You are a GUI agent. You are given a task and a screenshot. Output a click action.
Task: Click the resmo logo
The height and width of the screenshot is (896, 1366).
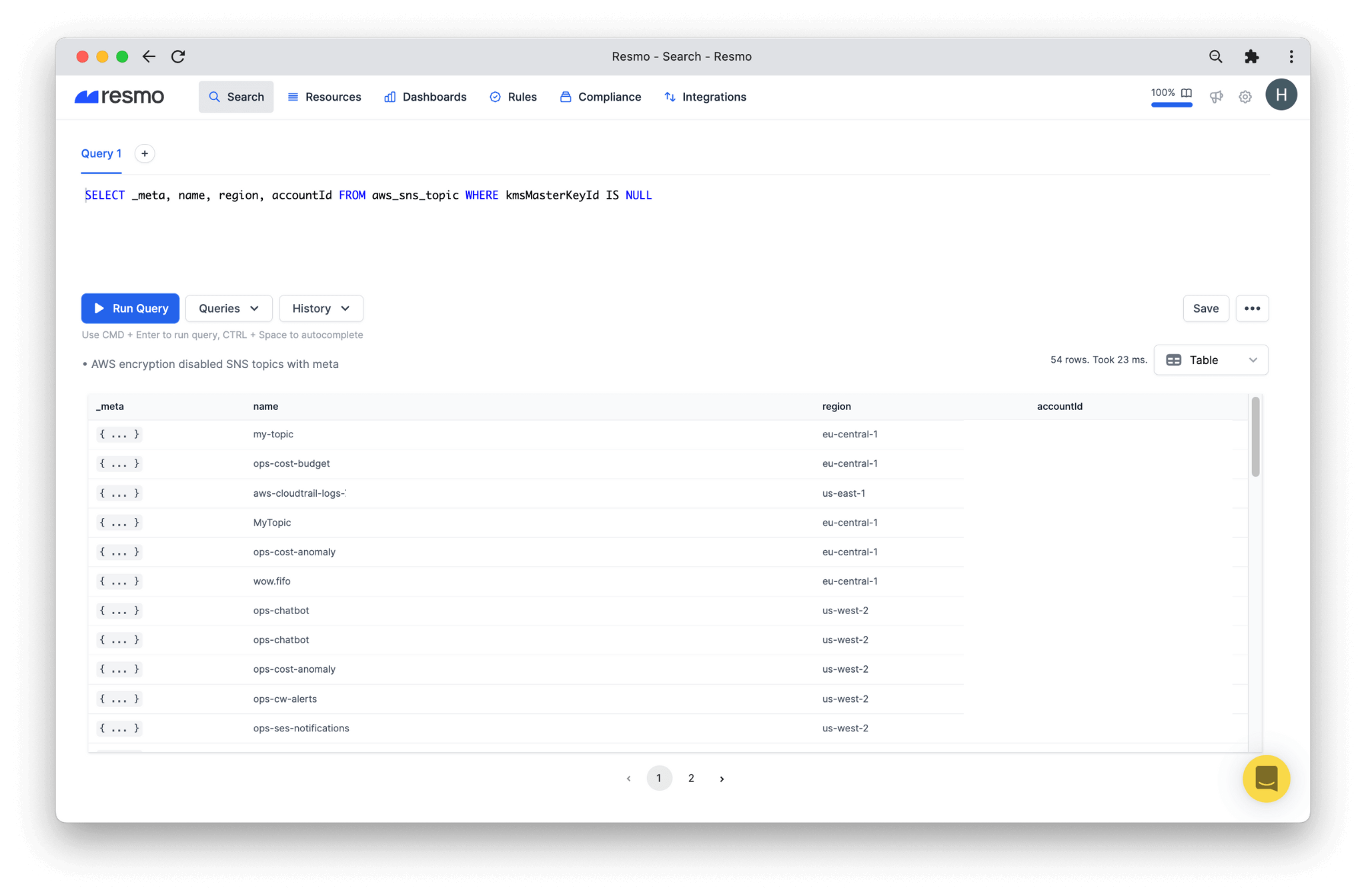point(119,97)
